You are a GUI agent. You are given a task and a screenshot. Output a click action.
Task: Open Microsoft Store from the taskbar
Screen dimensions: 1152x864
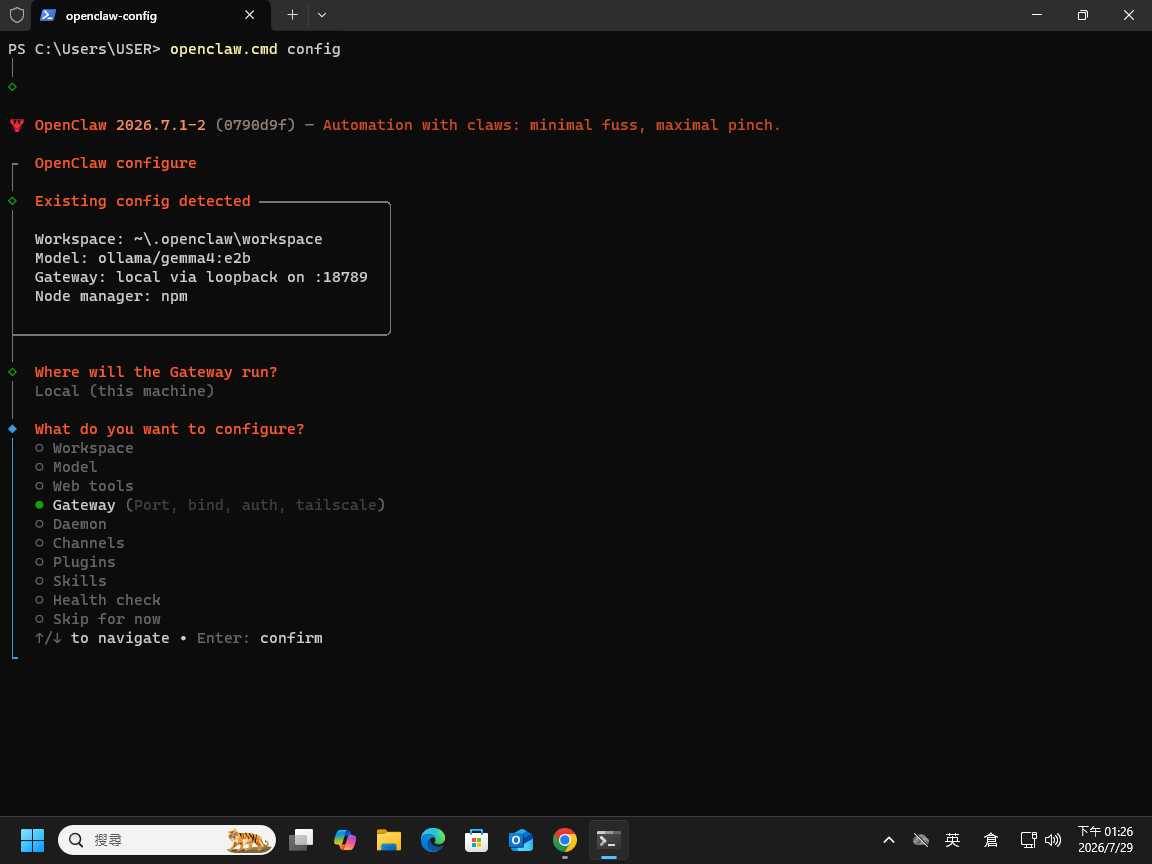click(x=477, y=840)
